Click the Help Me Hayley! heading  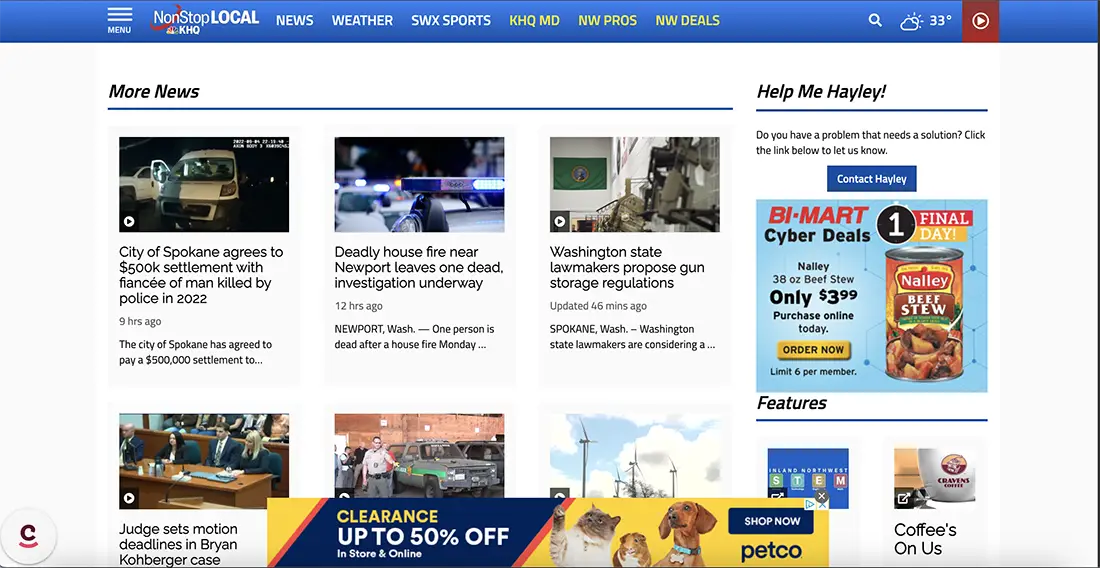tap(821, 92)
